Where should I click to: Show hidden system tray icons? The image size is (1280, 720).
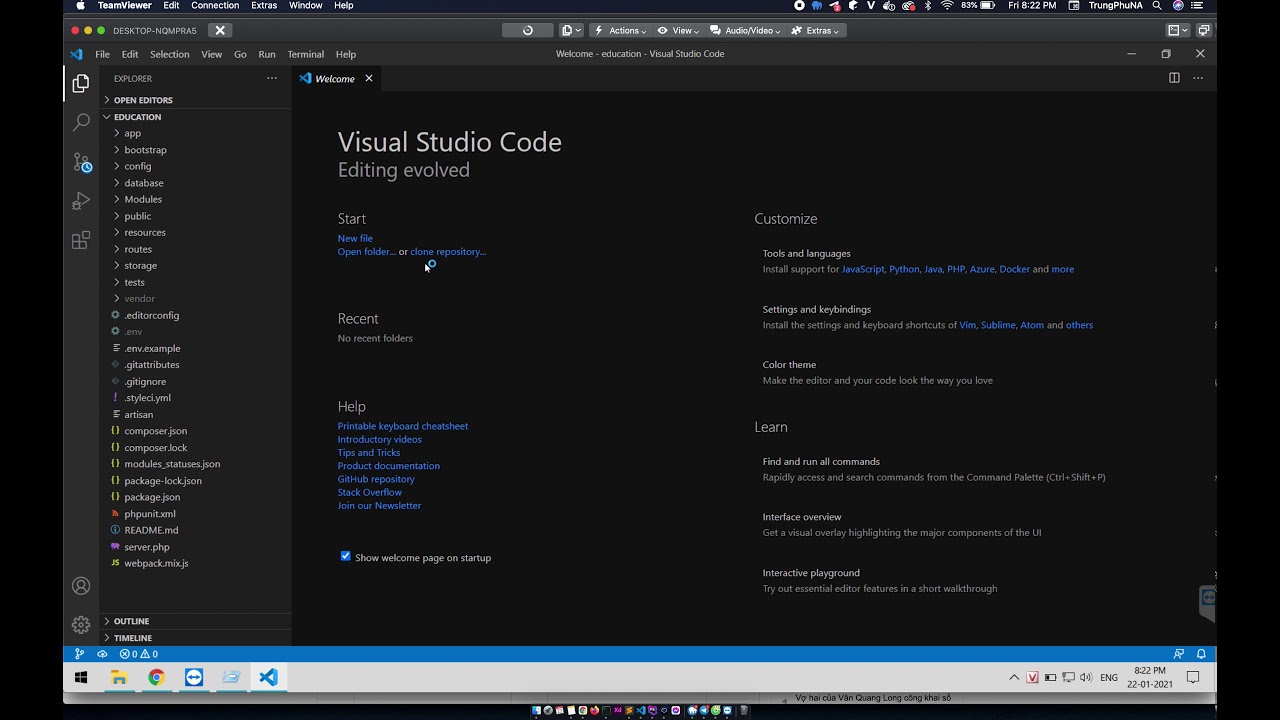pos(1014,677)
